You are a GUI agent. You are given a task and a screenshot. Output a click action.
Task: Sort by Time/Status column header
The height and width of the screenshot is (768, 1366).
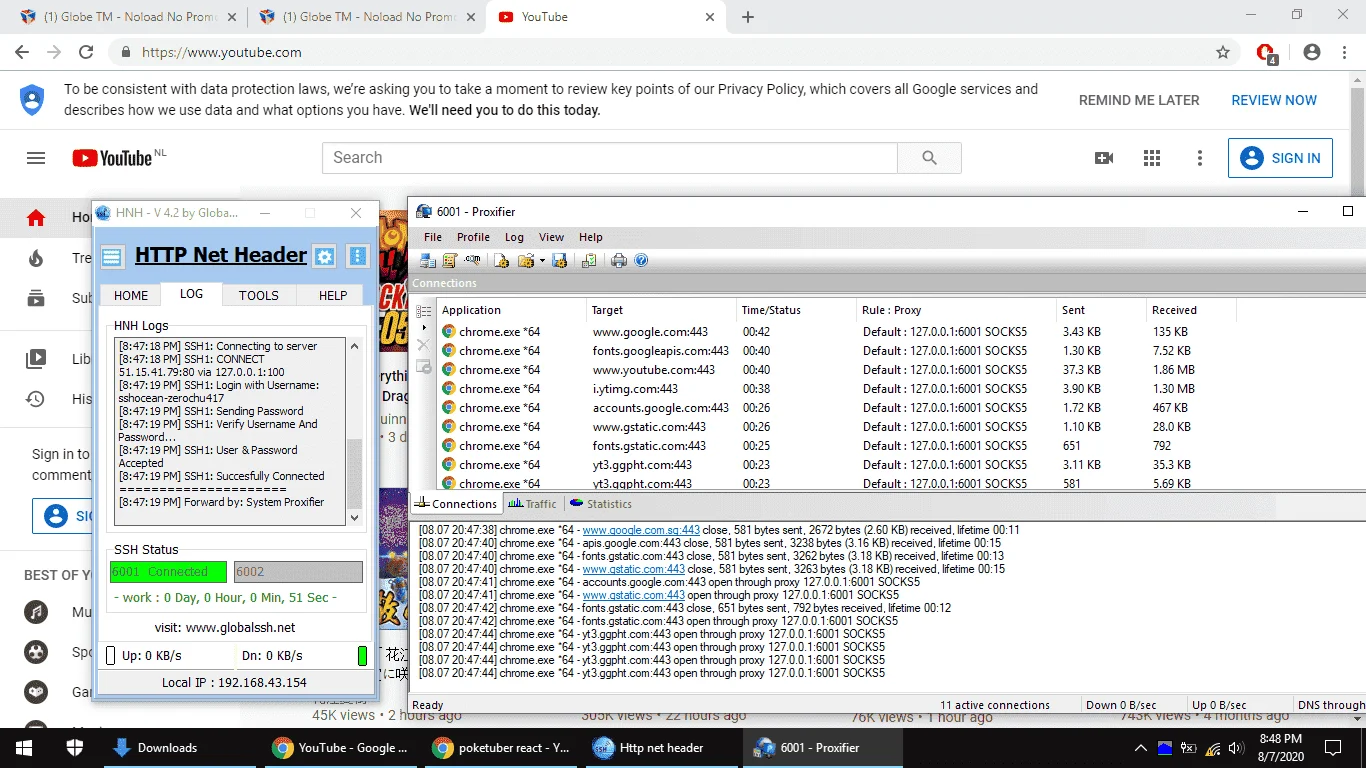[x=796, y=310]
